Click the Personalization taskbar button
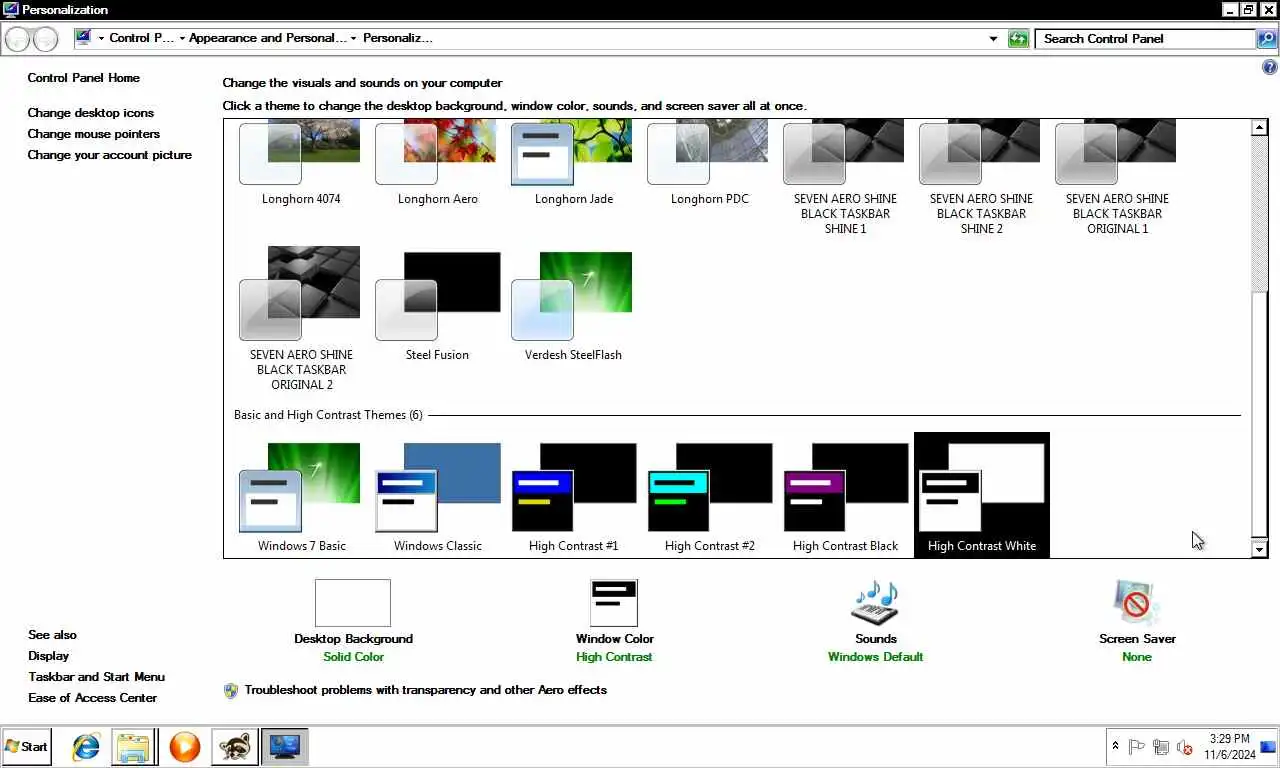 click(285, 747)
